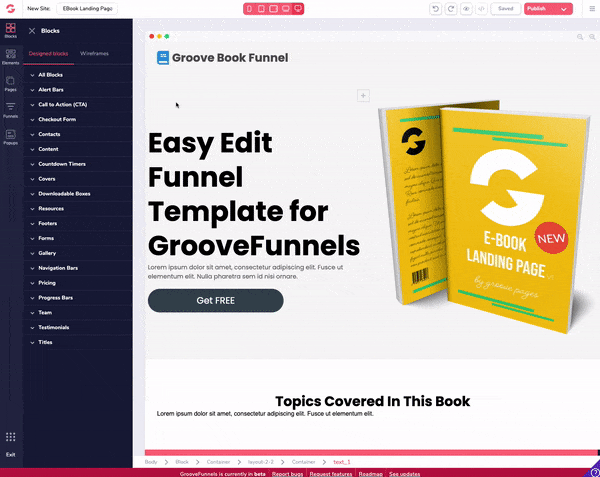The image size is (600, 477).
Task: Select layout-2-2 in the breadcrumb
Action: (261, 462)
